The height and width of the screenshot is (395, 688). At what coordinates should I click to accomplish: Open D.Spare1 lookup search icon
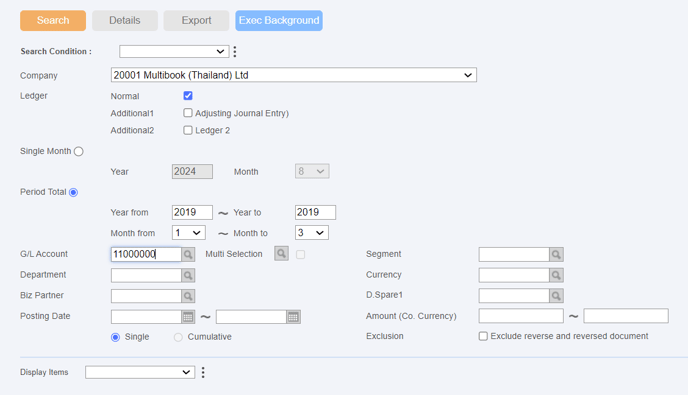tap(556, 296)
